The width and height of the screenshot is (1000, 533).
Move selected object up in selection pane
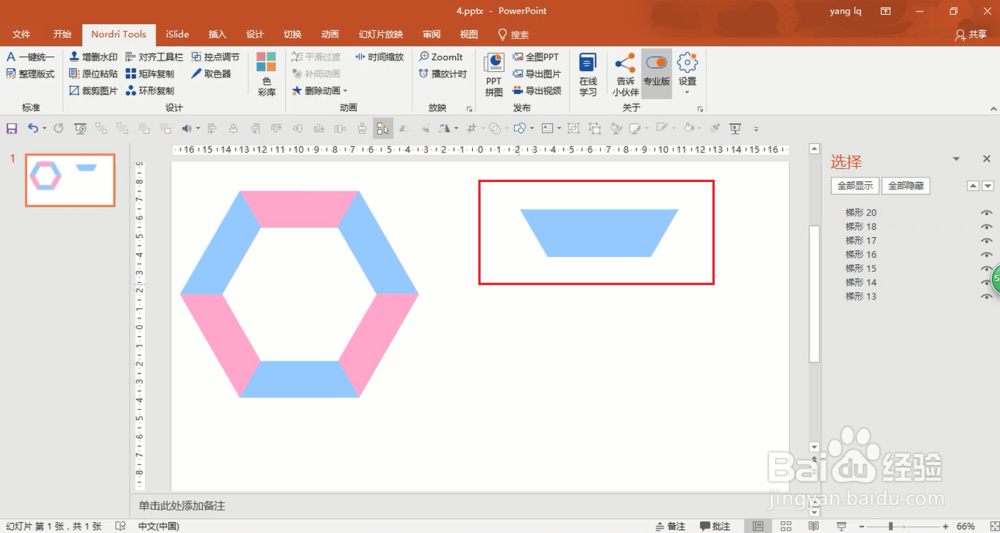973,186
